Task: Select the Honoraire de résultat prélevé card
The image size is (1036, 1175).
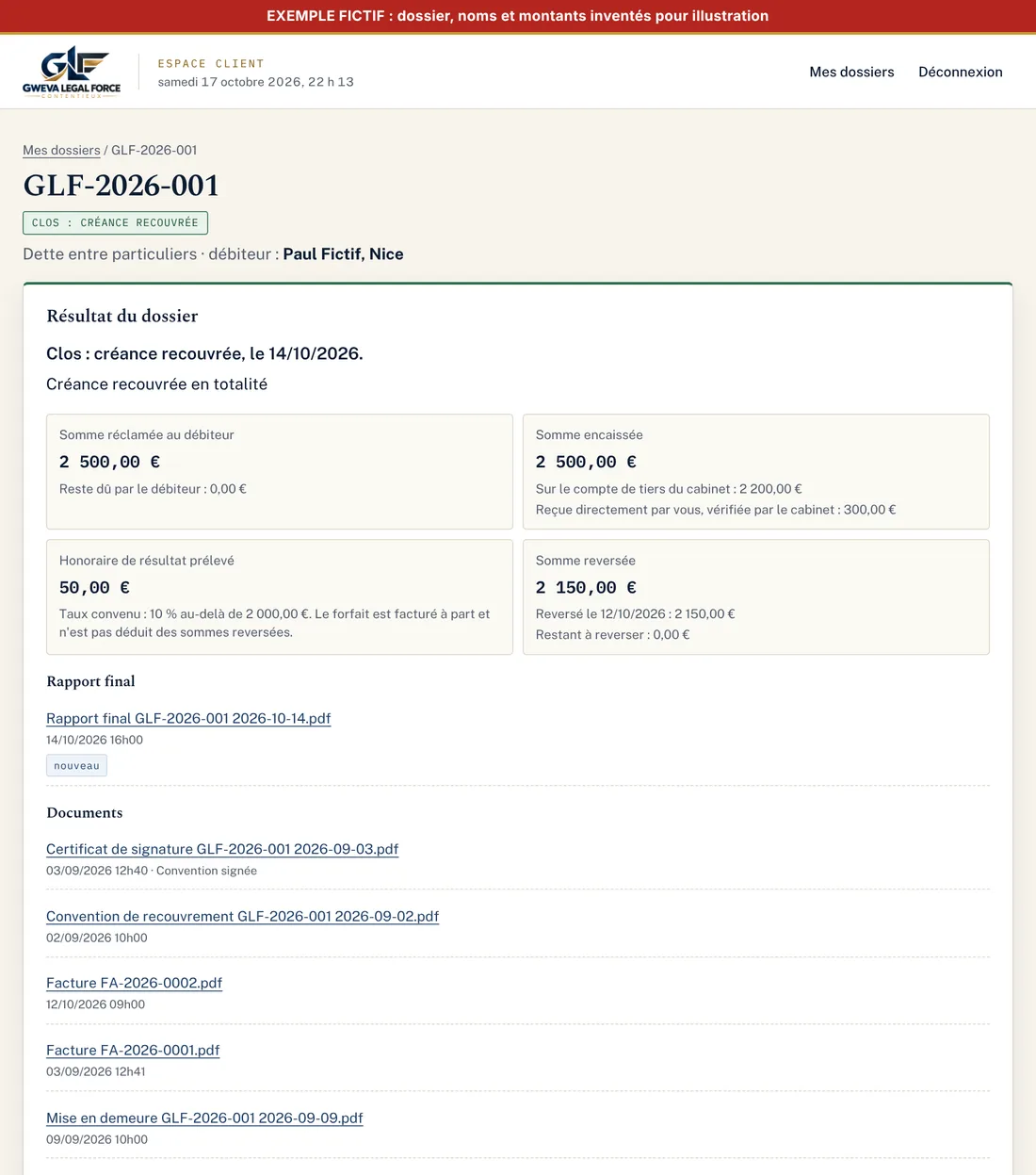Action: [x=280, y=596]
